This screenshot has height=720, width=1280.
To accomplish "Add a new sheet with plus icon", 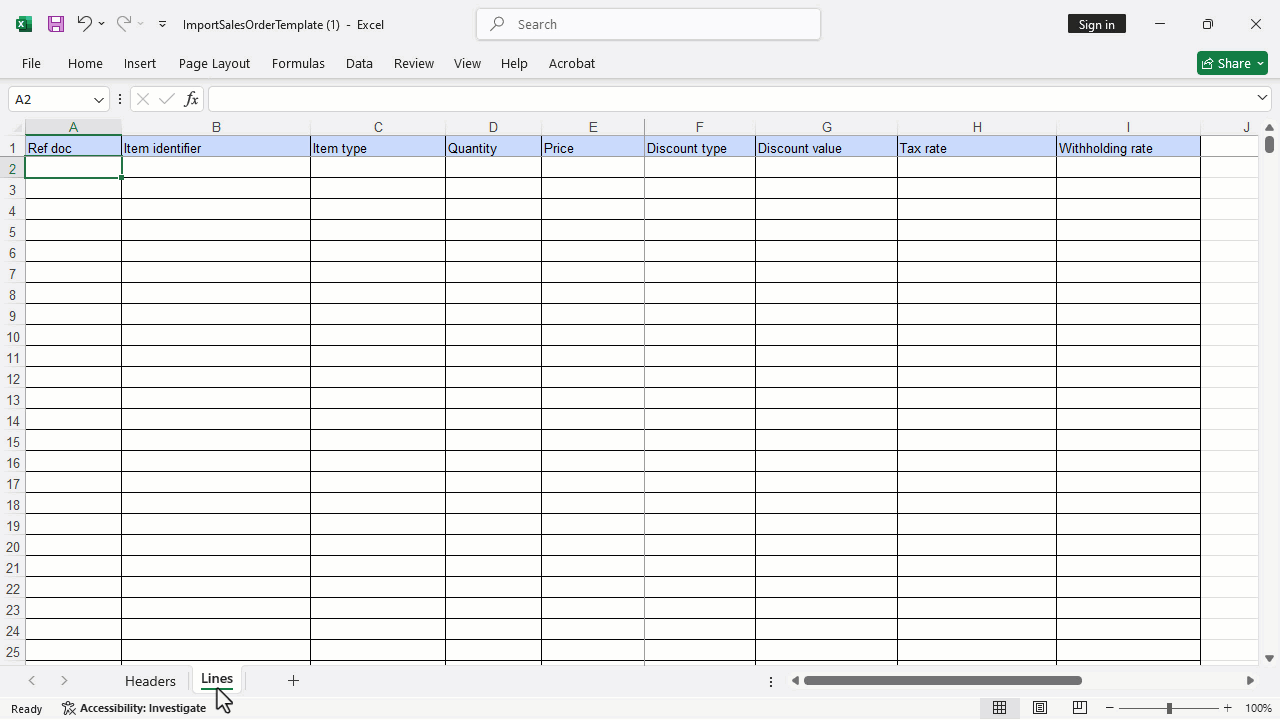I will coord(293,680).
